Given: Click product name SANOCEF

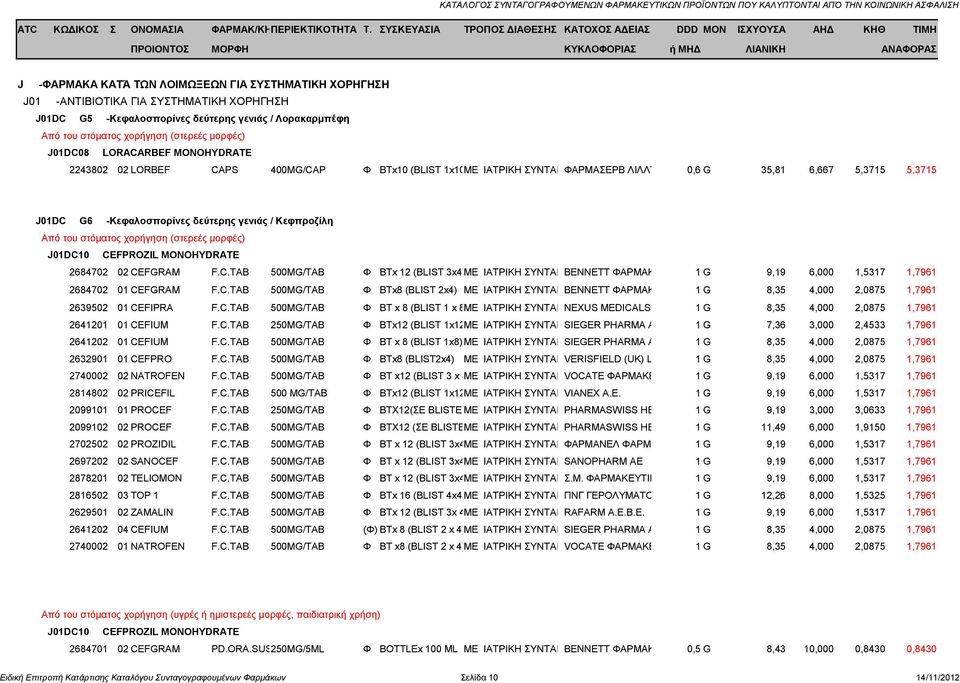Looking at the screenshot, I should [x=154, y=461].
